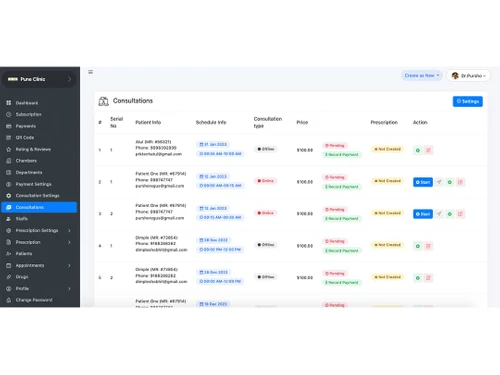This screenshot has width=500, height=375.
Task: Open the Pune Clinic switcher chevron
Action: [69, 79]
